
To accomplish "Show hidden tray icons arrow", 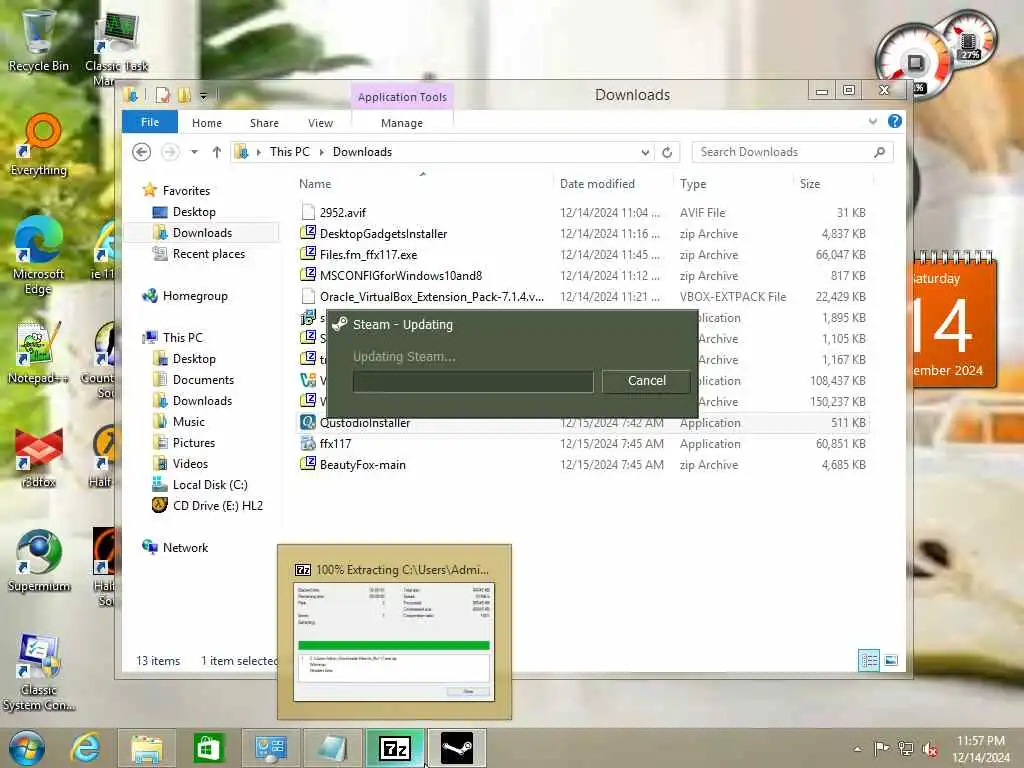I will tap(857, 749).
